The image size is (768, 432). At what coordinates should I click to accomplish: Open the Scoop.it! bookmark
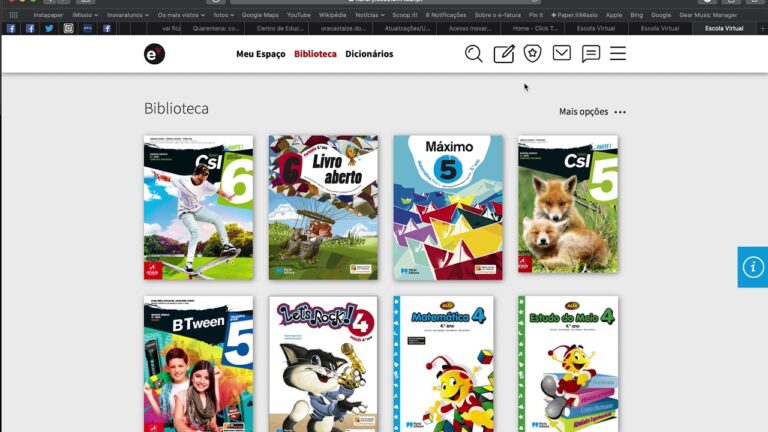click(405, 15)
